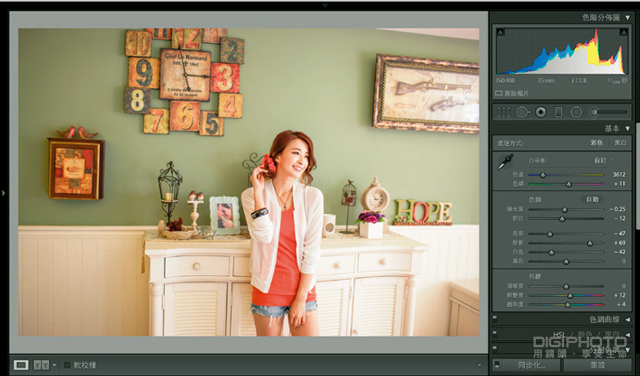The width and height of the screenshot is (640, 376).
Task: Click the tint value +11 field
Action: pyautogui.click(x=620, y=184)
